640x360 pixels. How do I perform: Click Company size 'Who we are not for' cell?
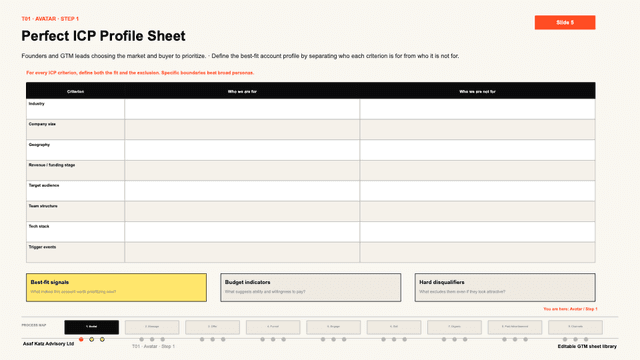[478, 129]
